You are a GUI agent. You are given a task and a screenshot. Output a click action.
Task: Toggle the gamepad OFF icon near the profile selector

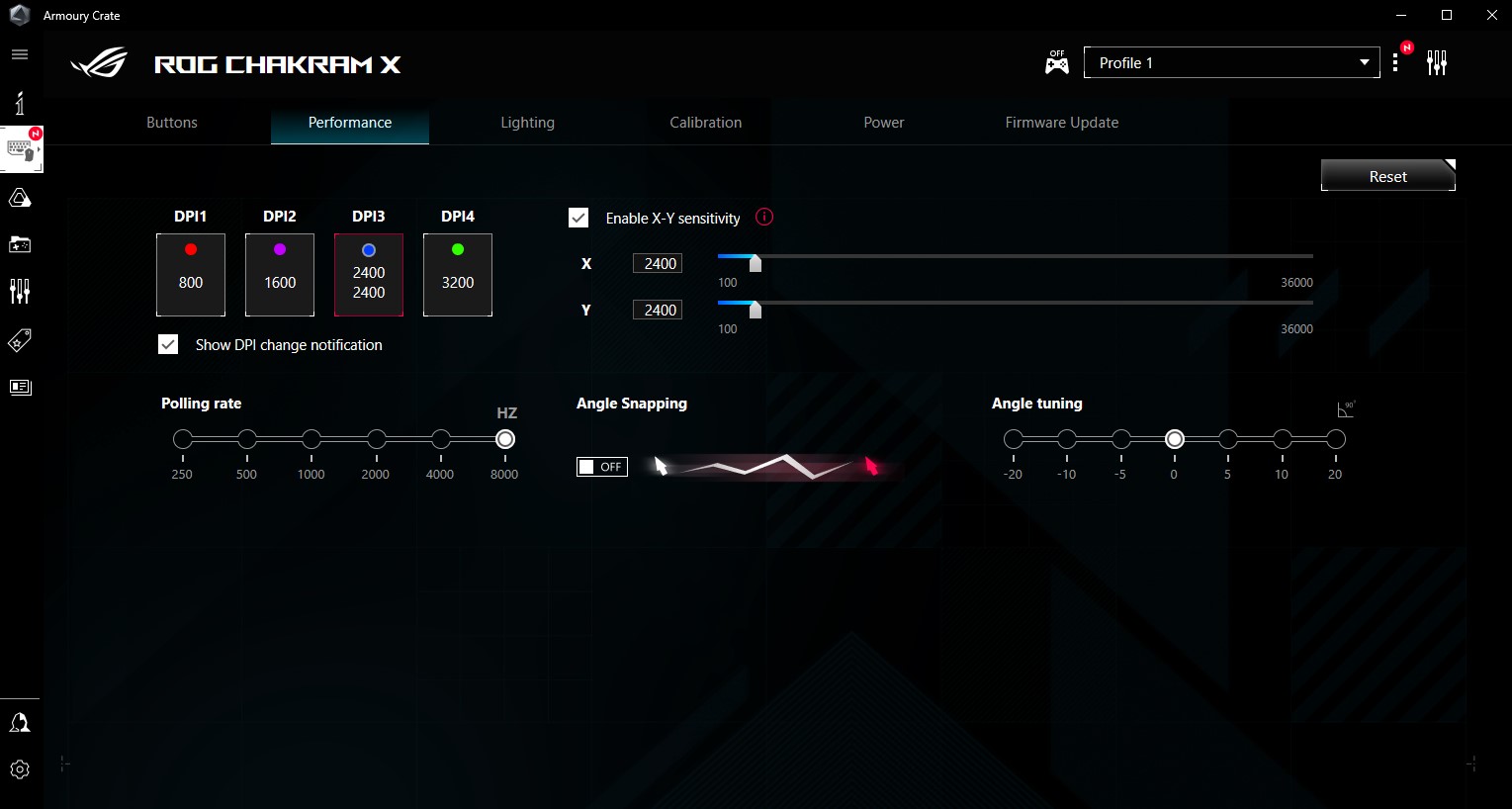coord(1057,62)
